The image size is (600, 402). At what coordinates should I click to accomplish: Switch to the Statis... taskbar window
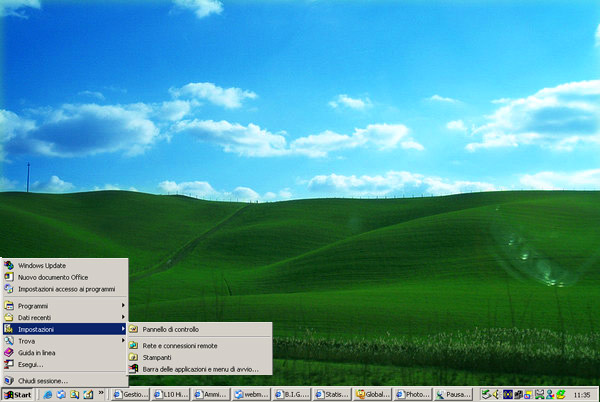point(332,394)
